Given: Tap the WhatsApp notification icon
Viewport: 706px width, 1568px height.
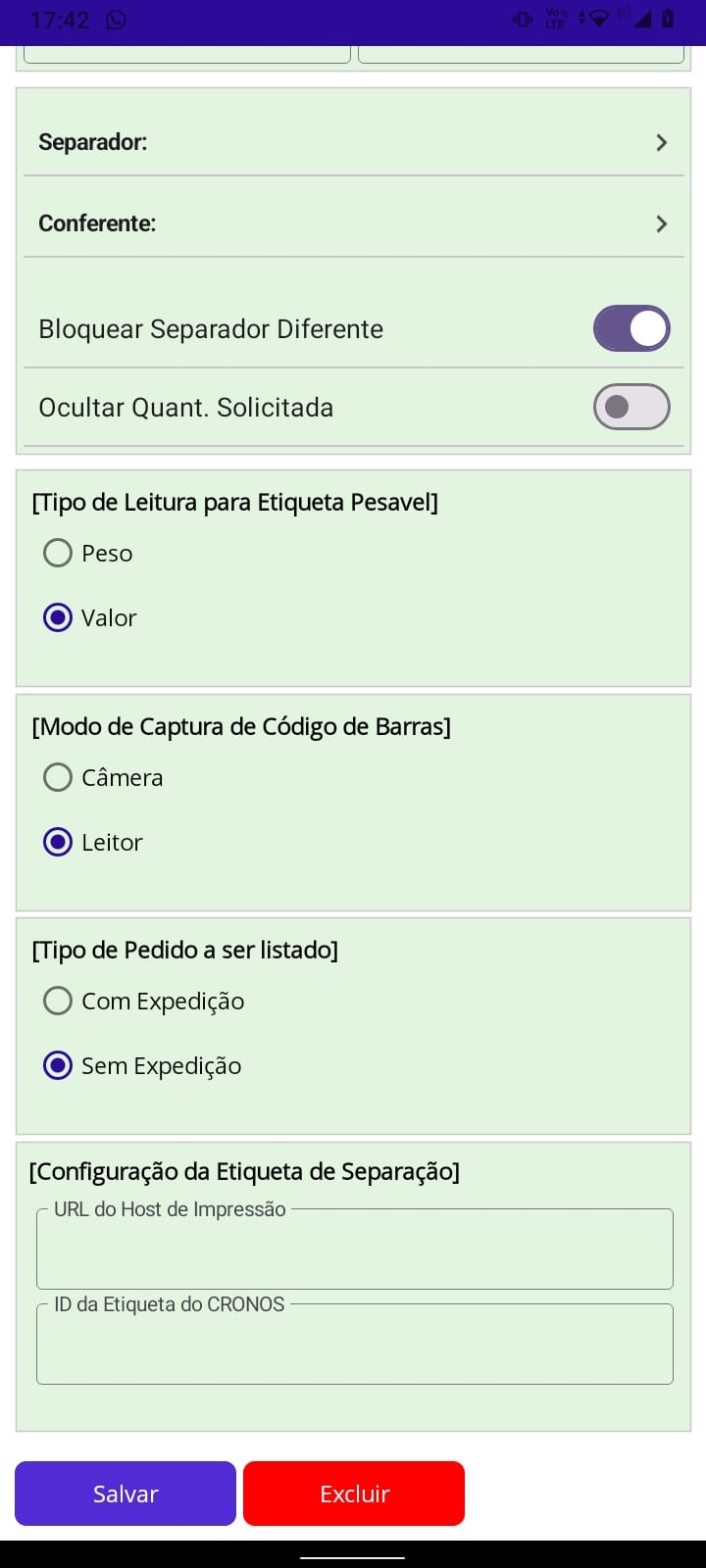Looking at the screenshot, I should coord(116,20).
